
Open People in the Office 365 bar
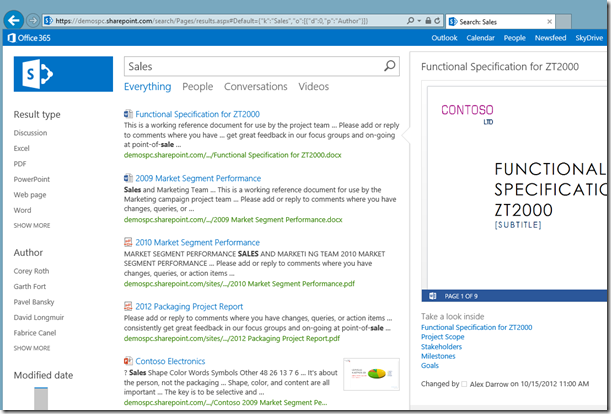click(x=514, y=38)
